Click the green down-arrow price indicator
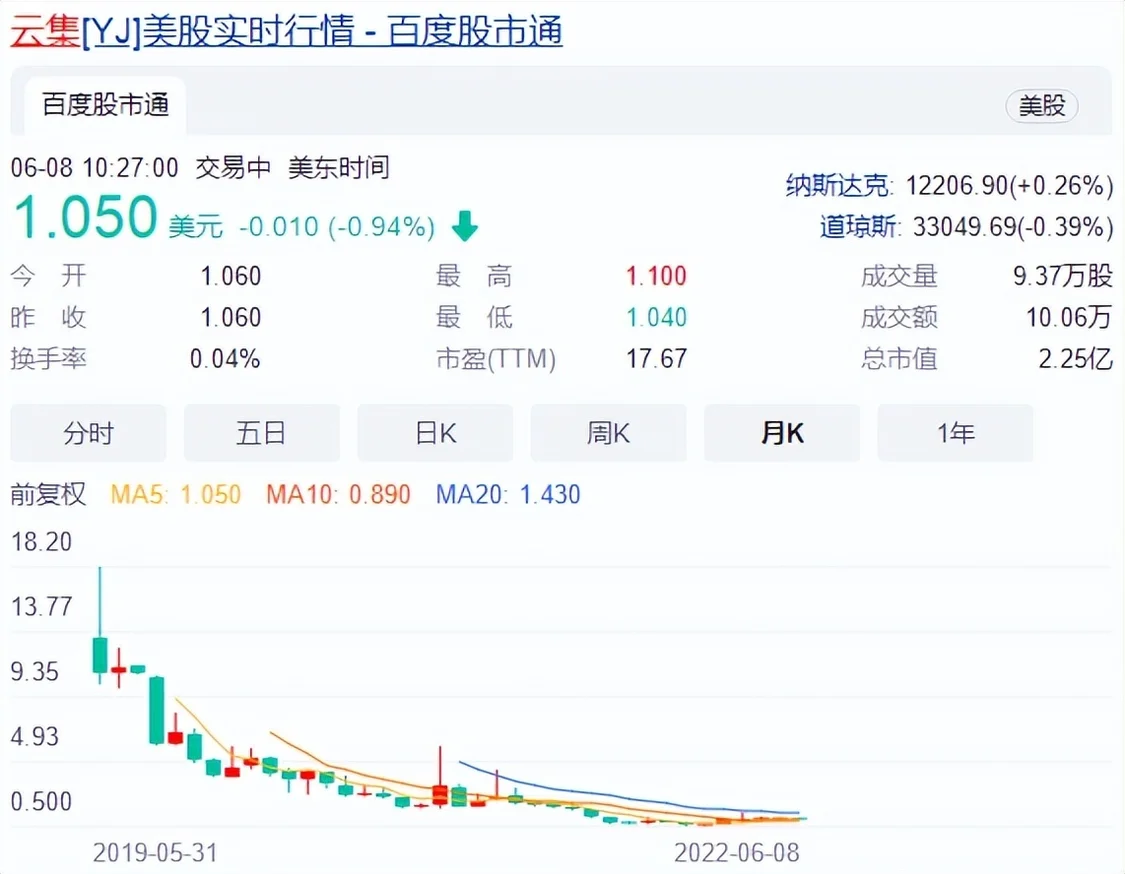The width and height of the screenshot is (1125, 874). 465,226
